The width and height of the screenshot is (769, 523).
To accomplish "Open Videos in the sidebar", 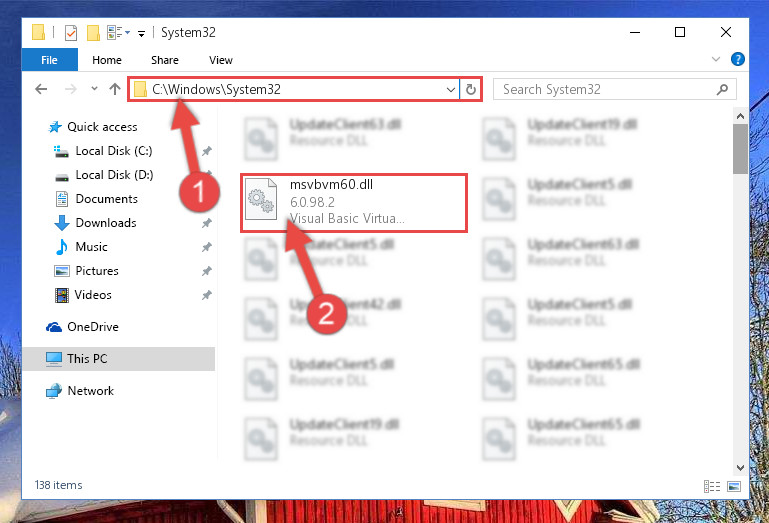I will 93,295.
